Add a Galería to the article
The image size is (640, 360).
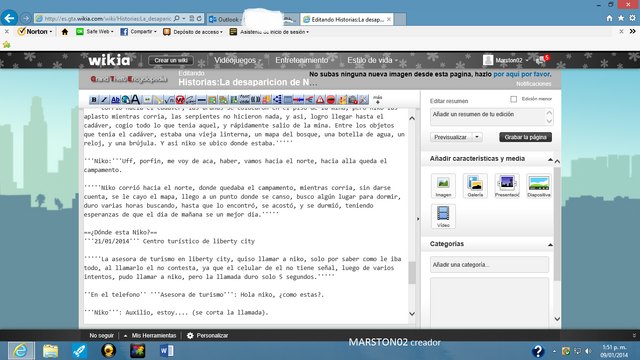coord(475,186)
